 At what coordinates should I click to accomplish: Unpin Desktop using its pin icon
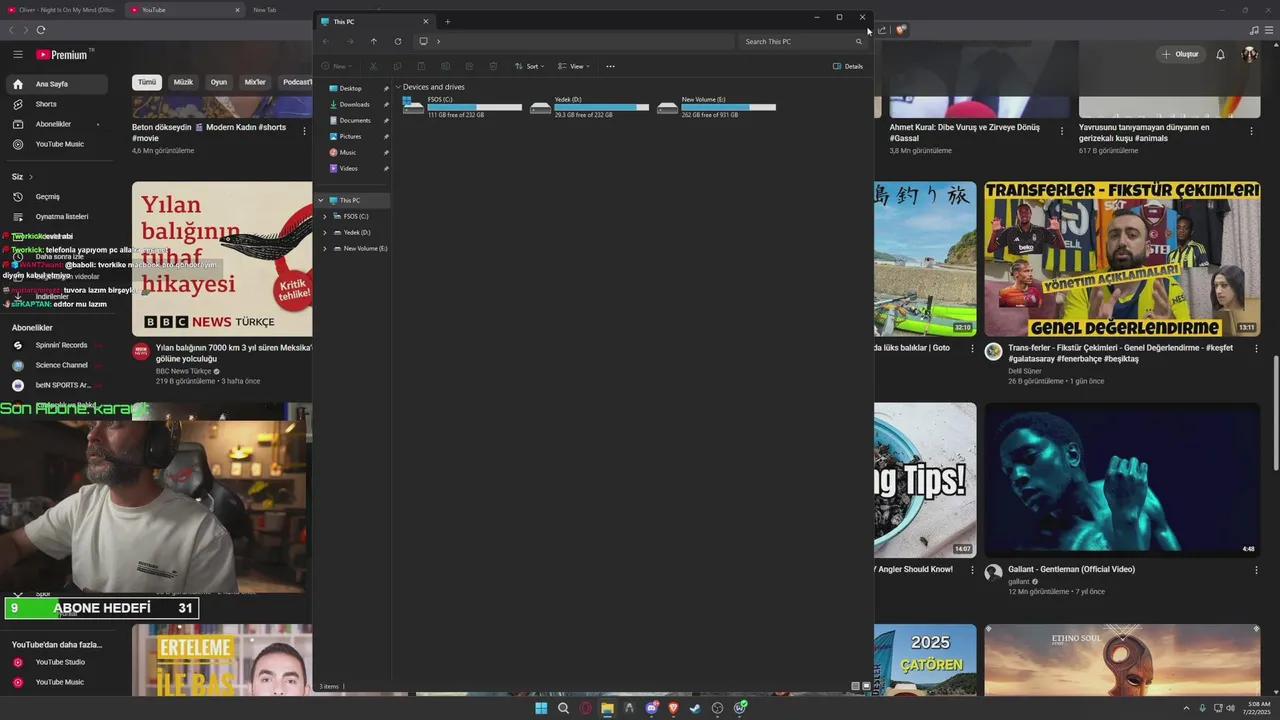coord(386,88)
